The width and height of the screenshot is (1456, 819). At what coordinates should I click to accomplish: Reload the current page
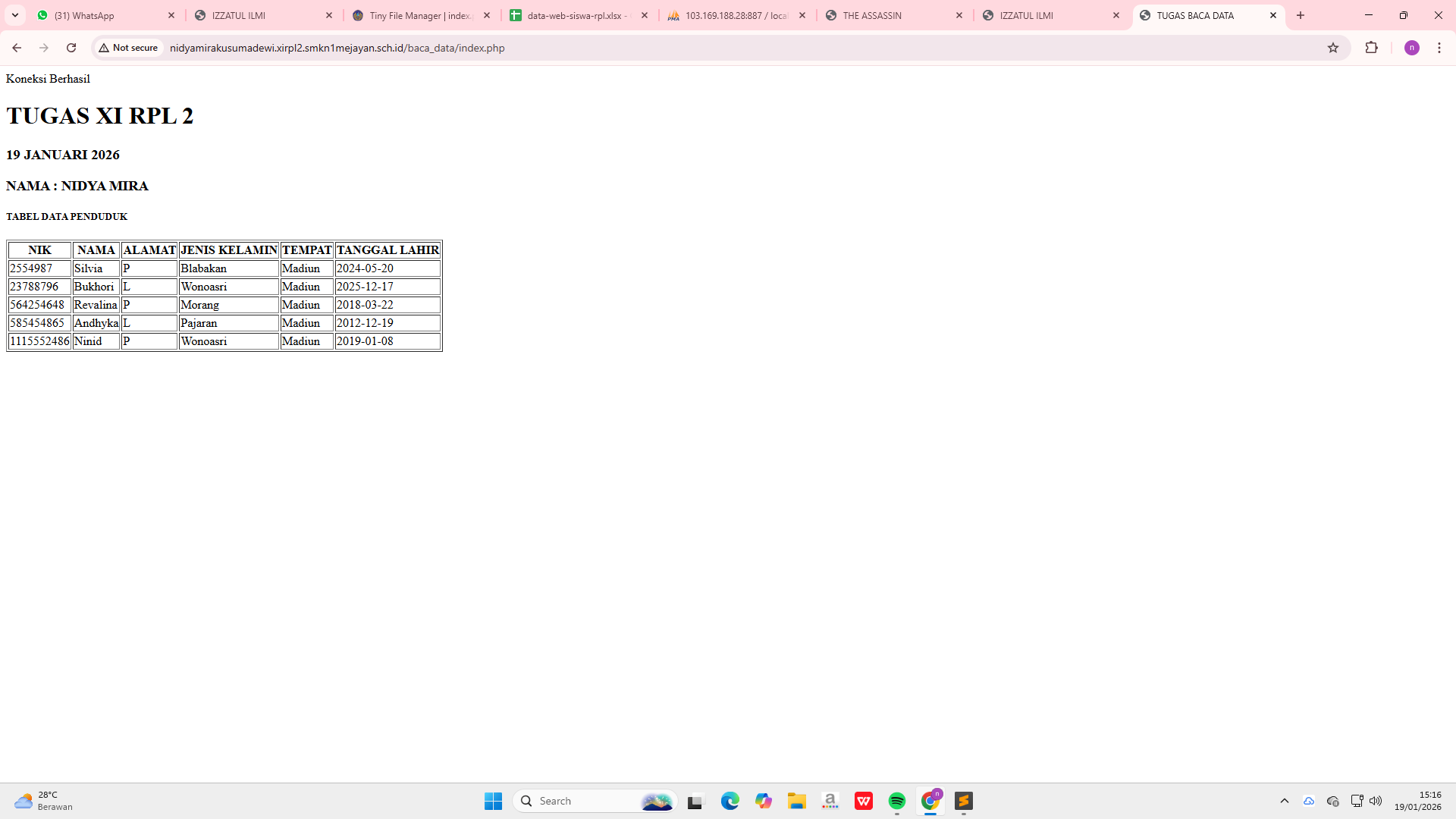coord(71,48)
